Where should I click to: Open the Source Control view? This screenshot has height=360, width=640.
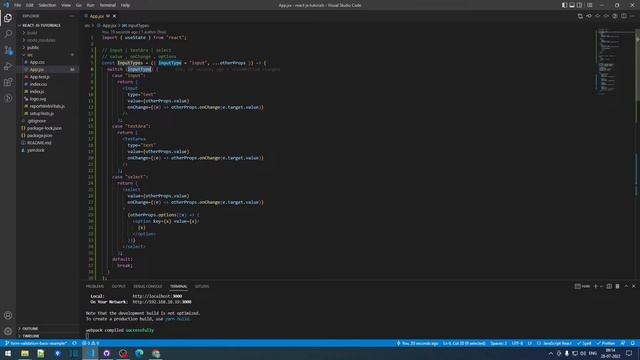(8, 50)
